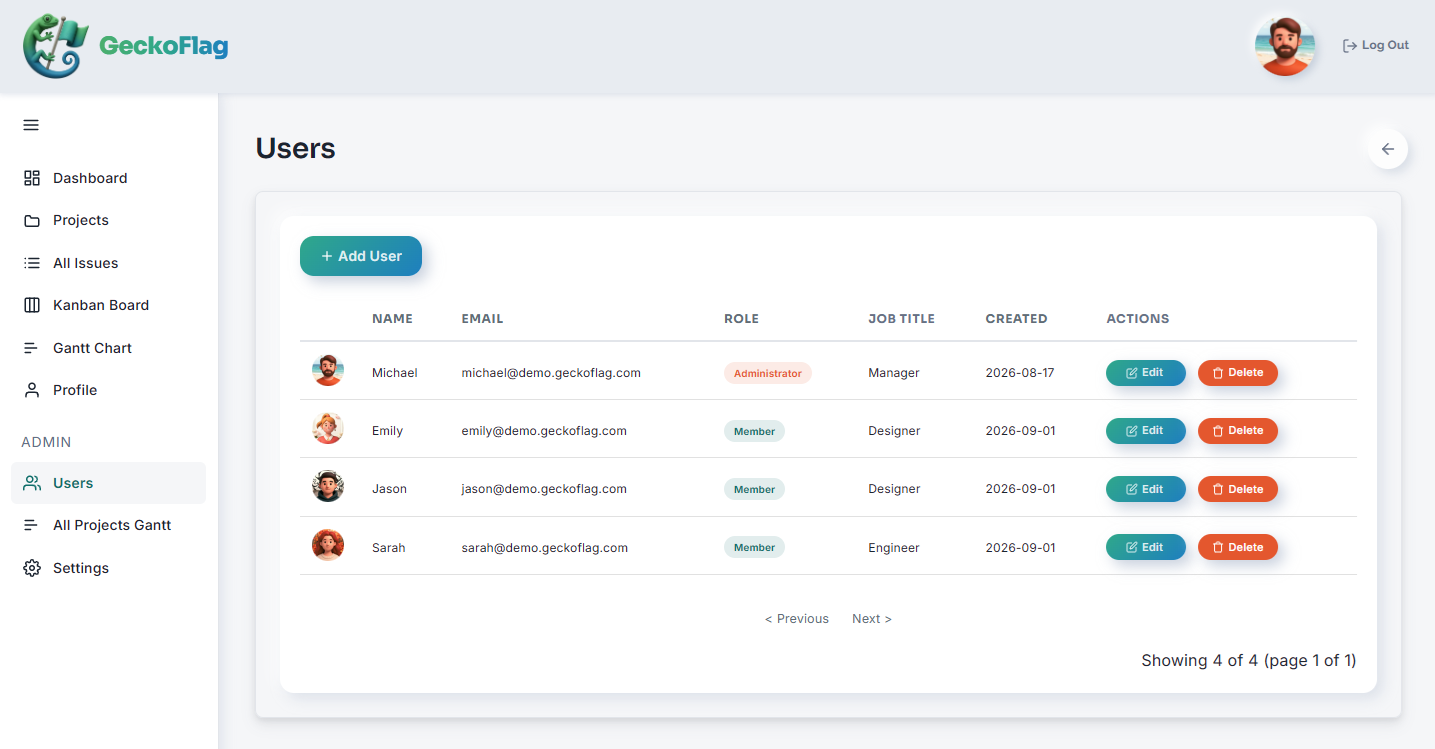Click the Log Out link
1435x749 pixels.
1376,45
